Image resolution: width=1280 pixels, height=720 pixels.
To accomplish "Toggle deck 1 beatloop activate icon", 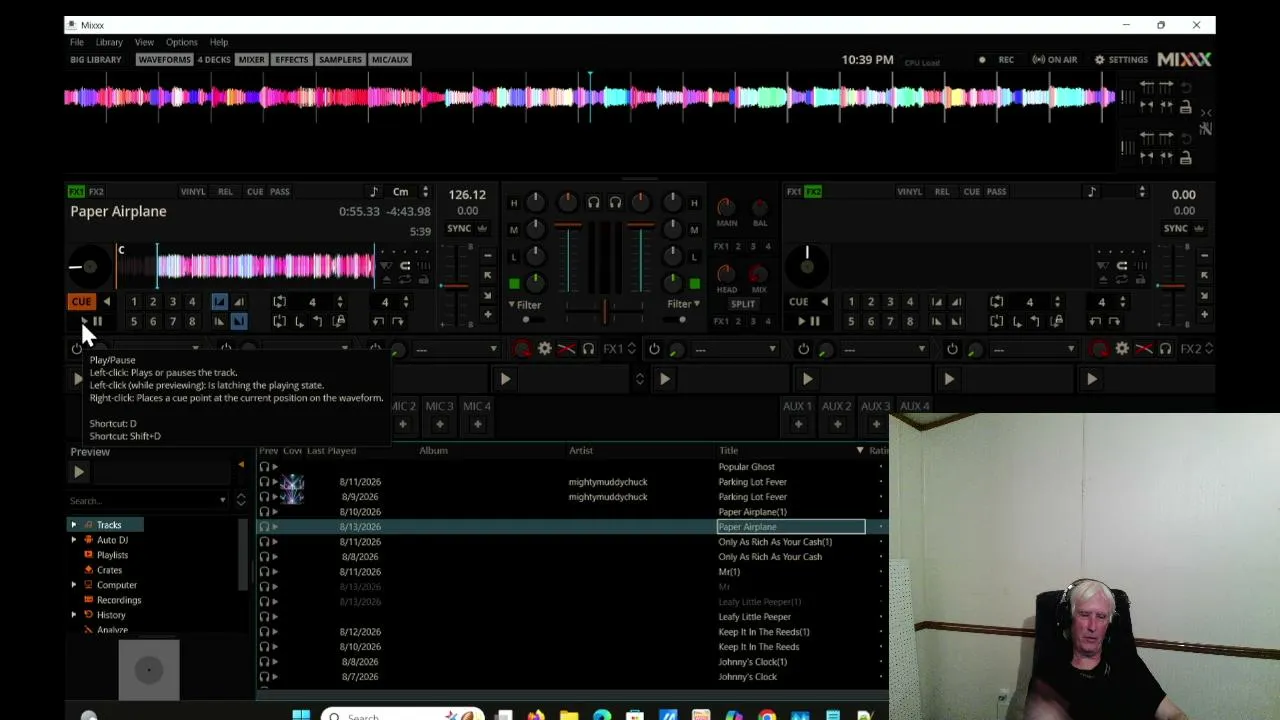I will tap(280, 301).
